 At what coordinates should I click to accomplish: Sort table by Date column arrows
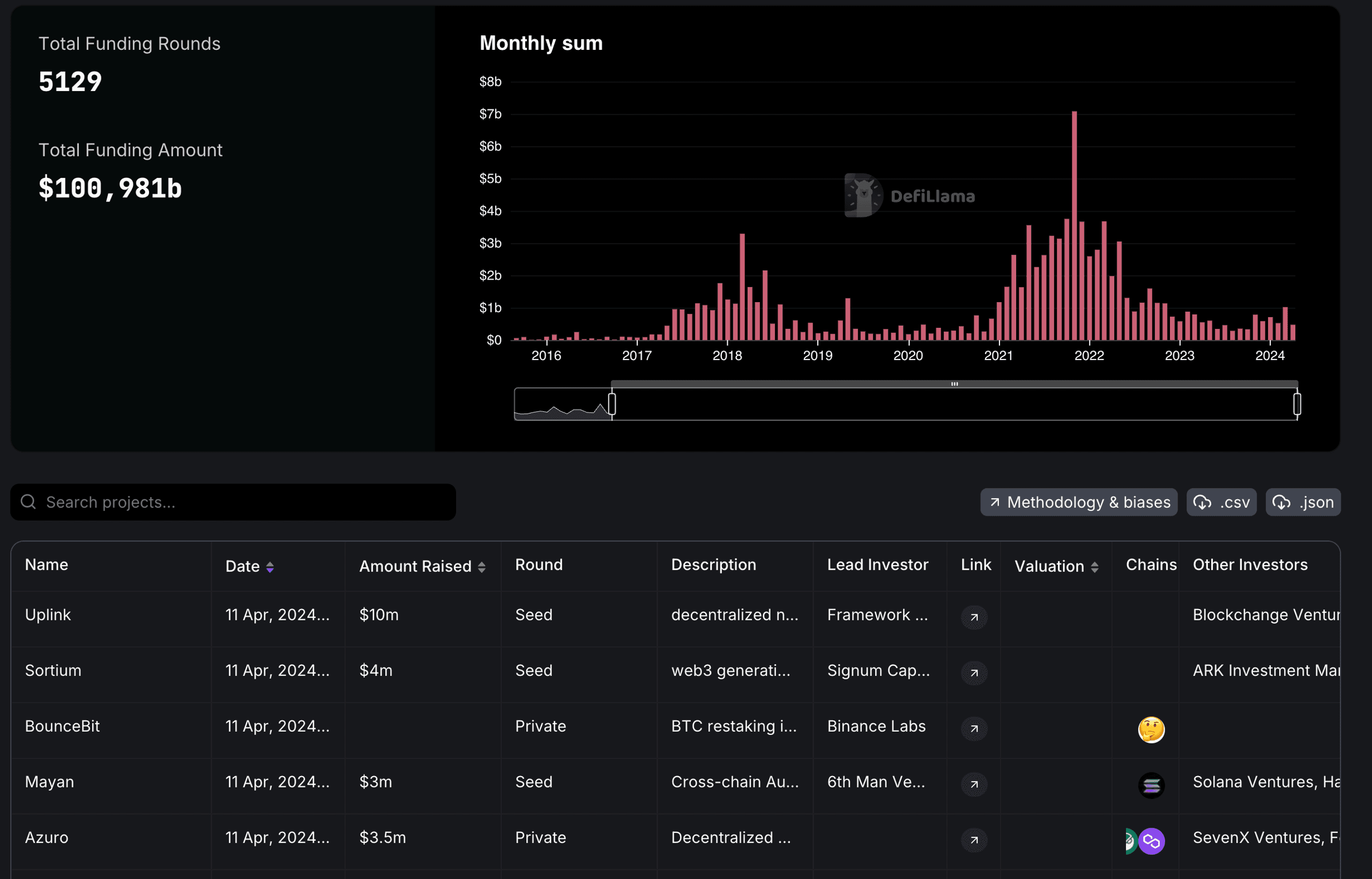click(270, 567)
